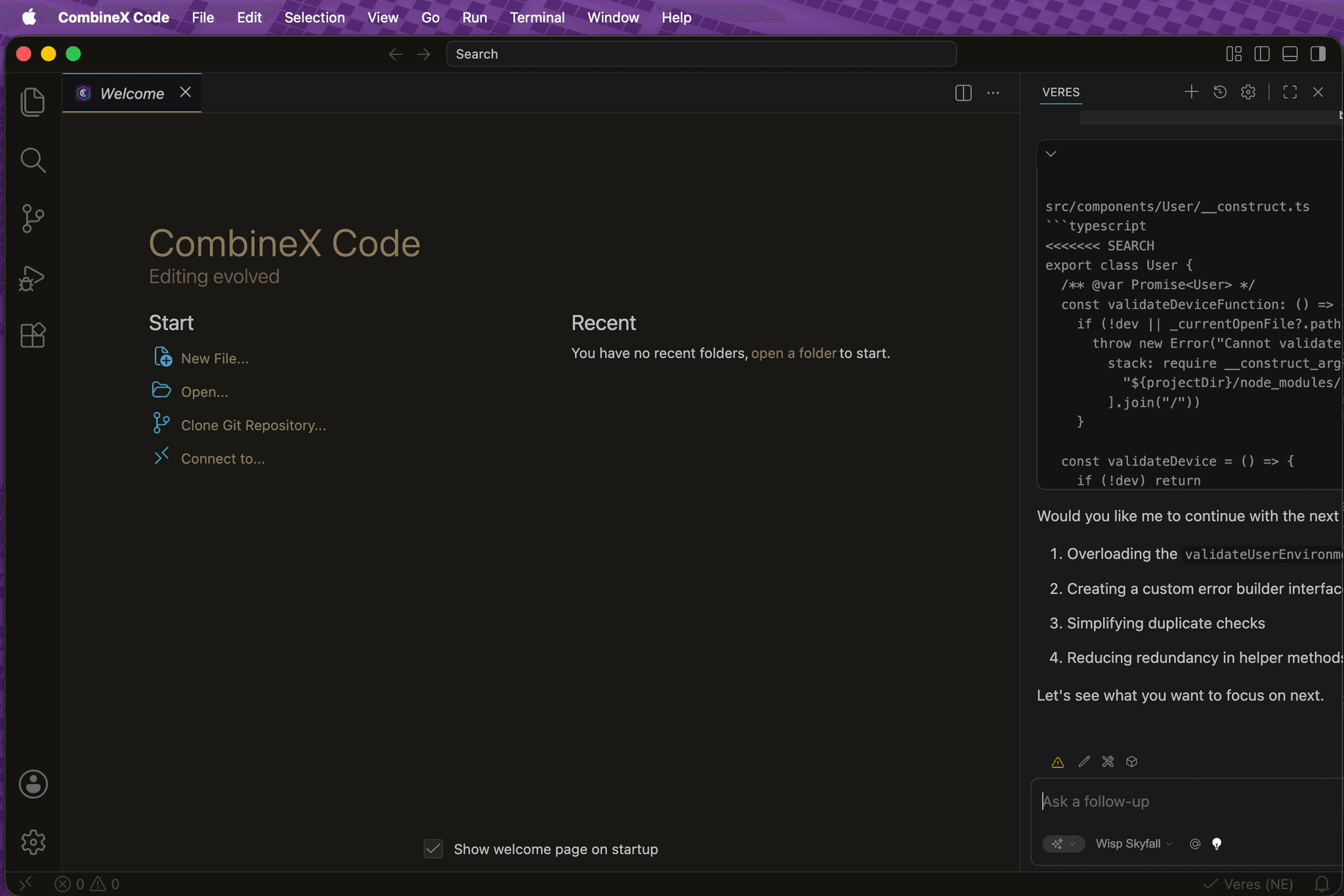Click the lightbulb icon in chat input
This screenshot has height=896, width=1344.
point(1217,844)
